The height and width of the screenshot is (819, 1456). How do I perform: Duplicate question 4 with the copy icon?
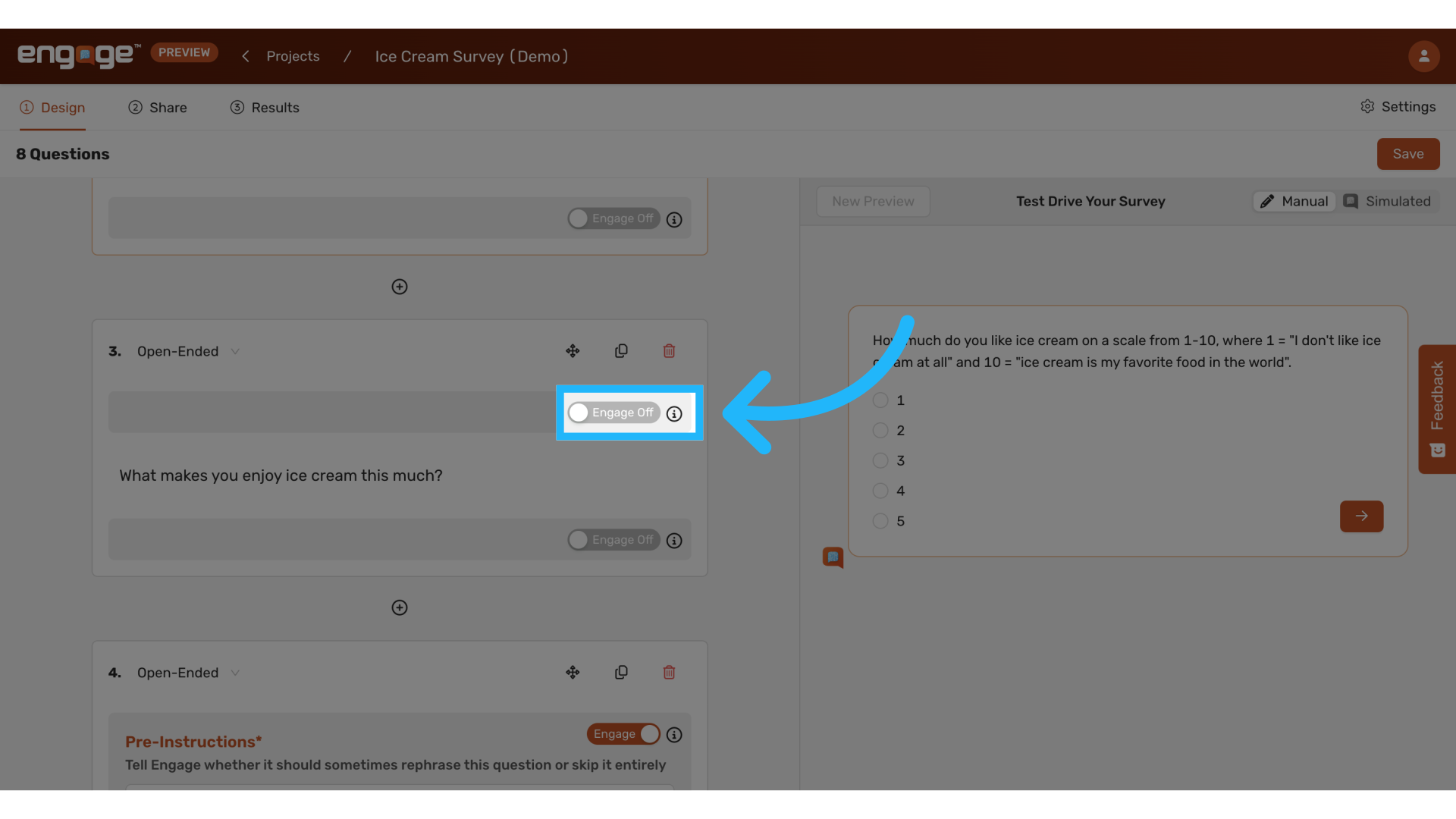[x=621, y=673]
